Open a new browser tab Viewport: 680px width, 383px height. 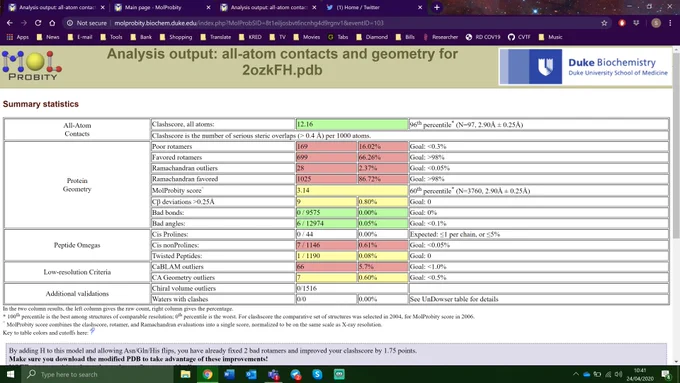click(437, 7)
